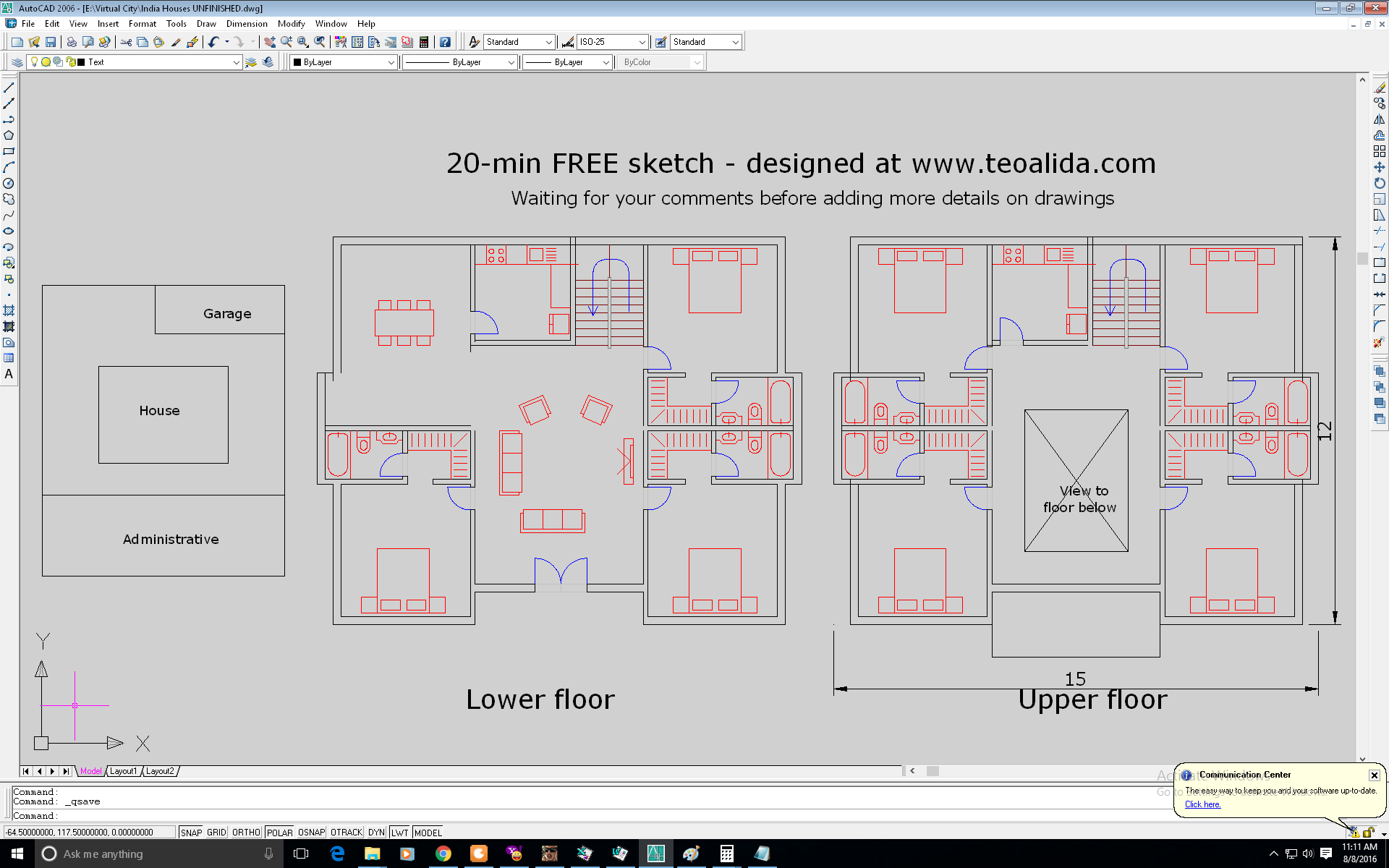The image size is (1389, 868).
Task: Select the Rectangle draw tool
Action: click(9, 151)
